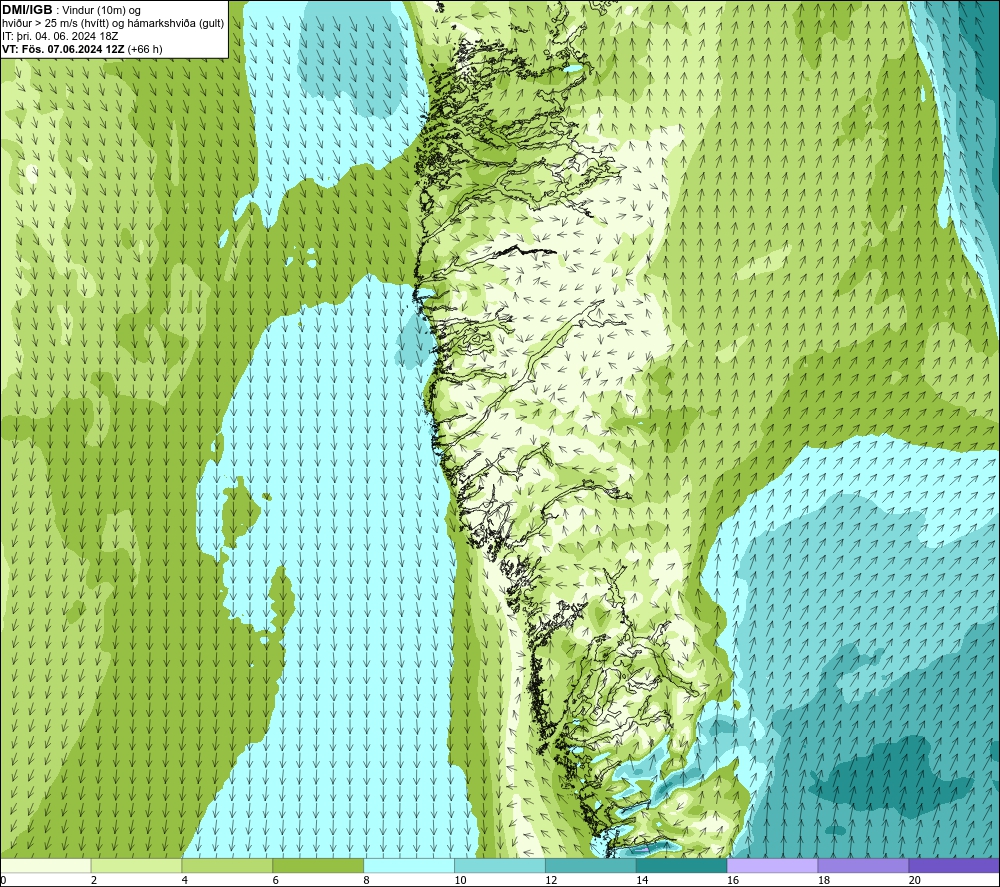Click the "VT: Fös. 07.06.2024 12Z (+66 h)" line
Viewport: 1000px width, 887px height.
coord(82,49)
